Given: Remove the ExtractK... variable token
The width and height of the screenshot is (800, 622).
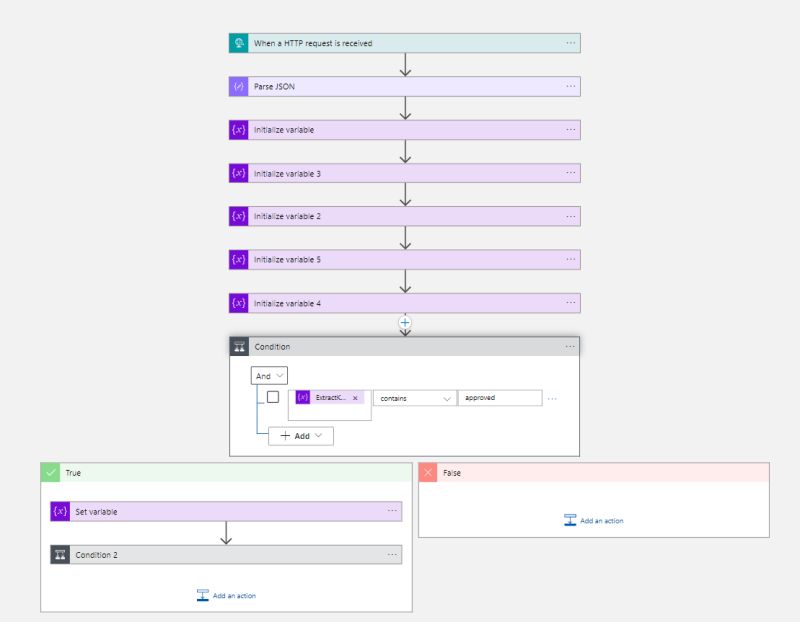Looking at the screenshot, I should click(x=355, y=398).
